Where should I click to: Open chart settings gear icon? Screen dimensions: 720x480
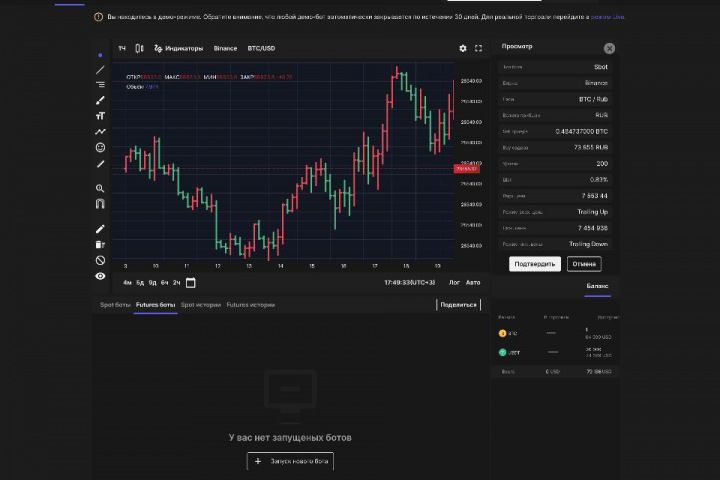click(x=463, y=48)
